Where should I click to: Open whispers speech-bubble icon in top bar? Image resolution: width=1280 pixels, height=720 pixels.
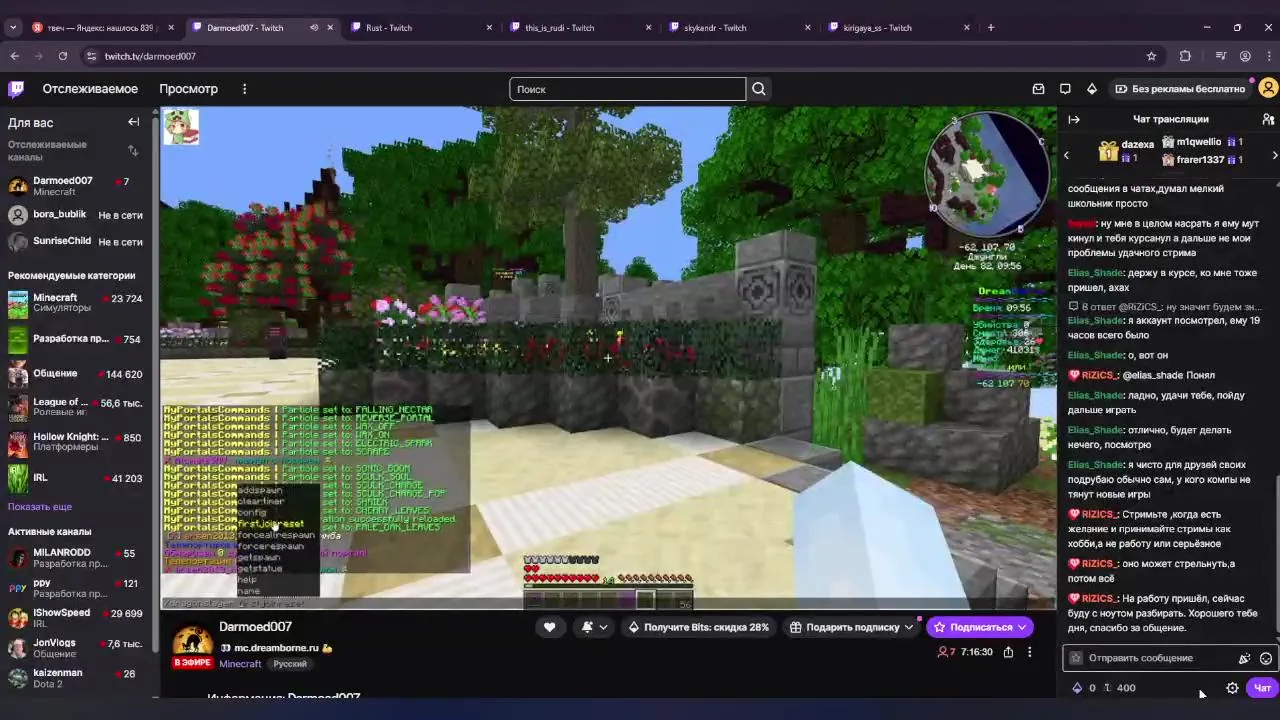point(1065,89)
